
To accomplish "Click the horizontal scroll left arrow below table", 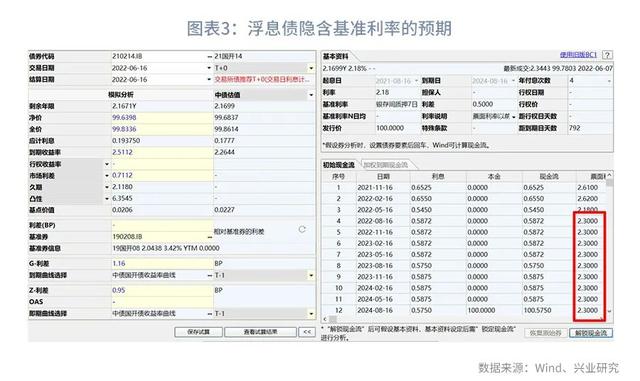I will (x=325, y=319).
